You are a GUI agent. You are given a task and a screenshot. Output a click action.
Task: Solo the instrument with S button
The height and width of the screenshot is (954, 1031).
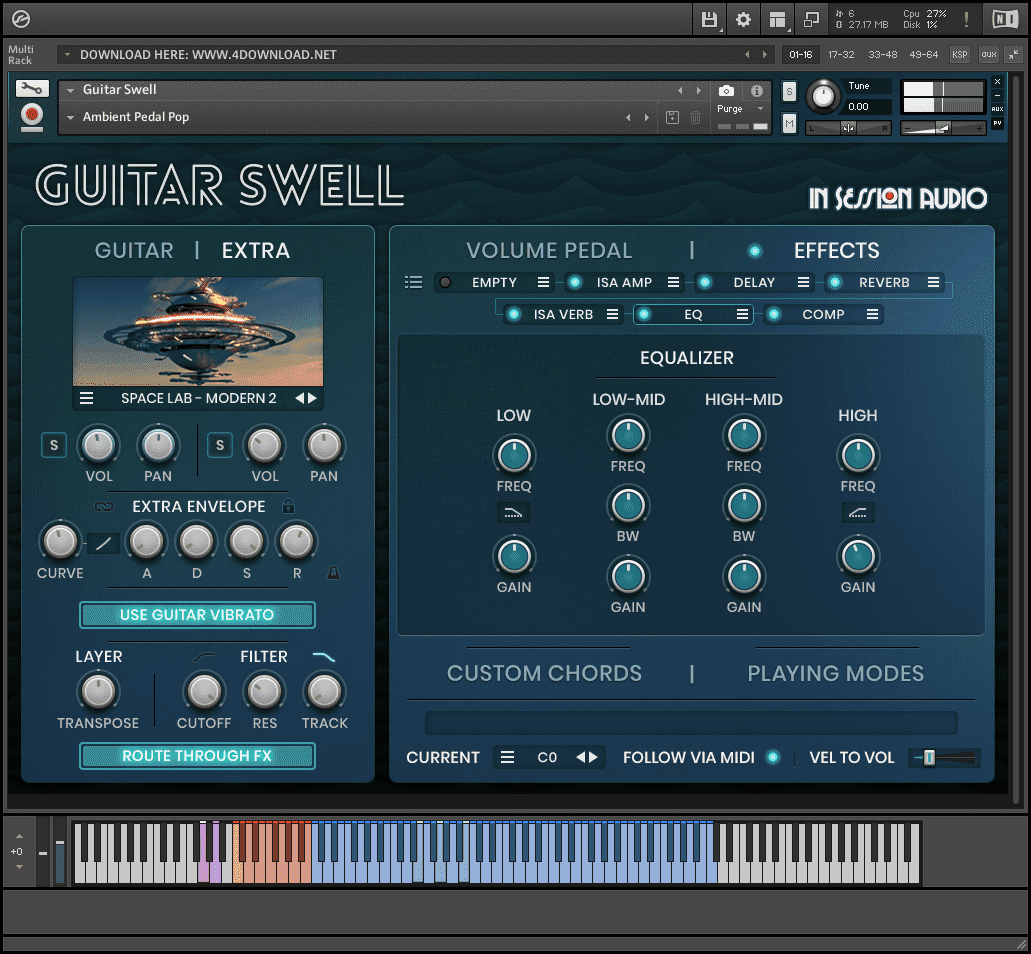pos(789,92)
